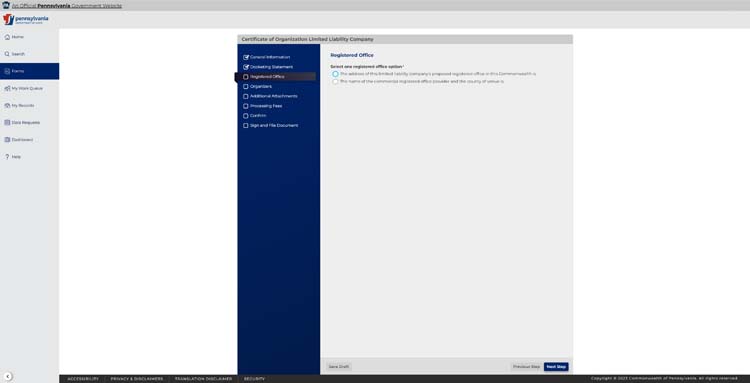This screenshot has width=750, height=383.
Task: Click the Registered Office section heading
Action: click(x=352, y=55)
